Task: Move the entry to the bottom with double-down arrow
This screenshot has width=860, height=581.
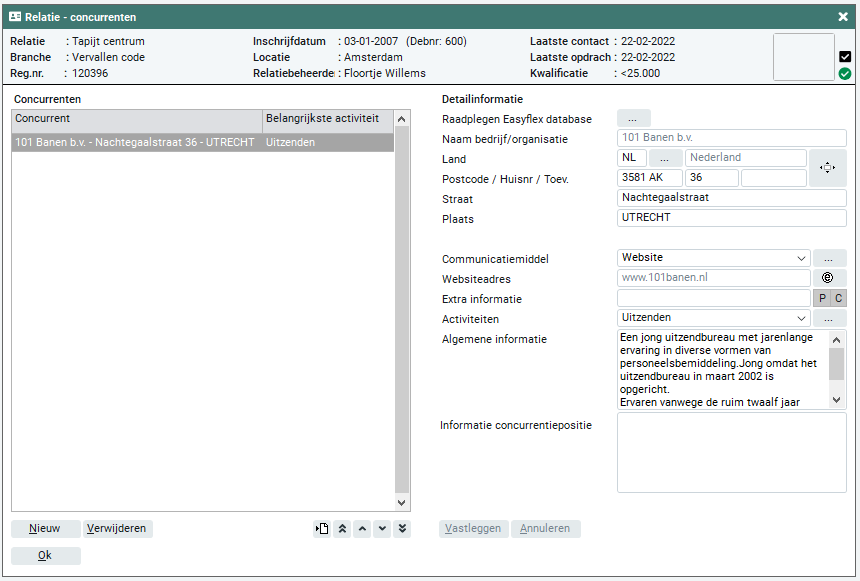Action: [x=402, y=529]
